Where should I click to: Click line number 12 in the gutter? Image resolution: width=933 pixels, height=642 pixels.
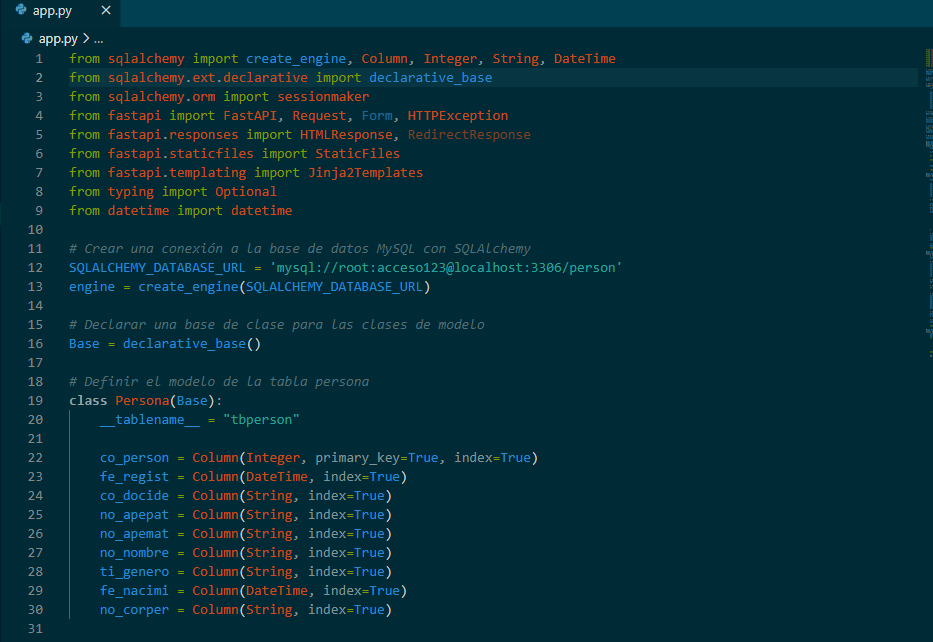tap(38, 268)
